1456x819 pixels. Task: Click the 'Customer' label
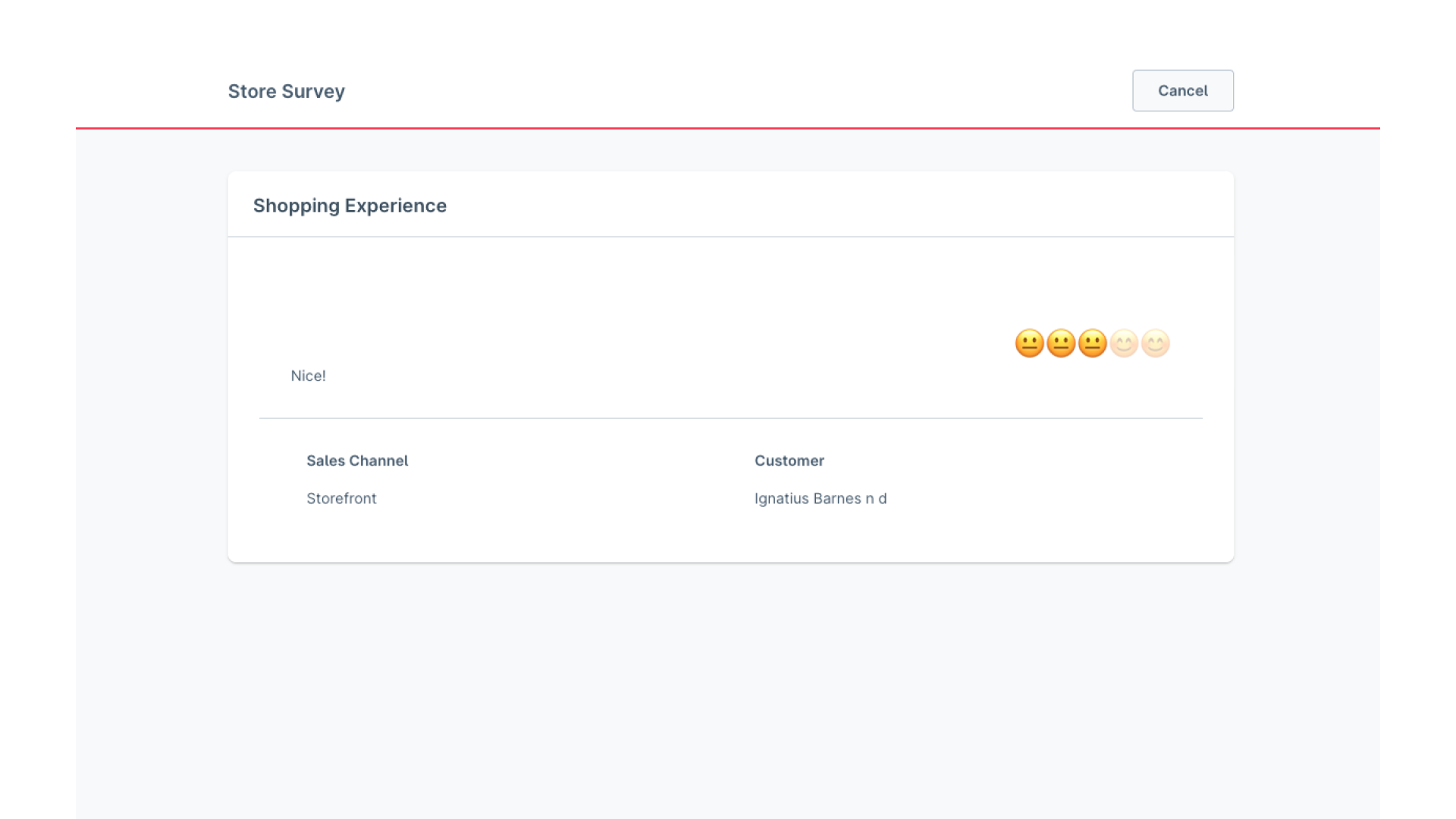(789, 460)
